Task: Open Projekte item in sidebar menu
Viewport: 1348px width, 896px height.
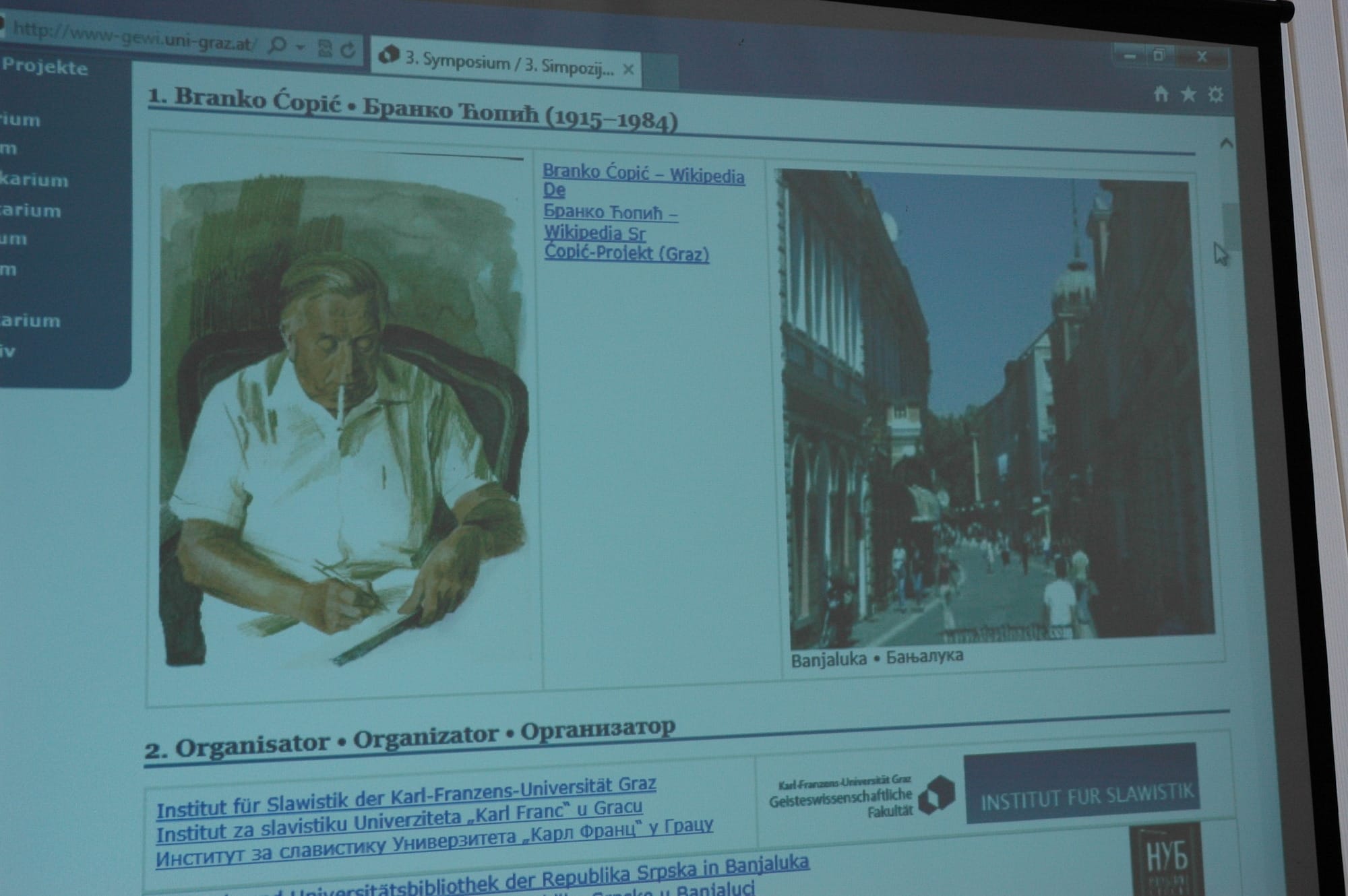Action: [44, 67]
